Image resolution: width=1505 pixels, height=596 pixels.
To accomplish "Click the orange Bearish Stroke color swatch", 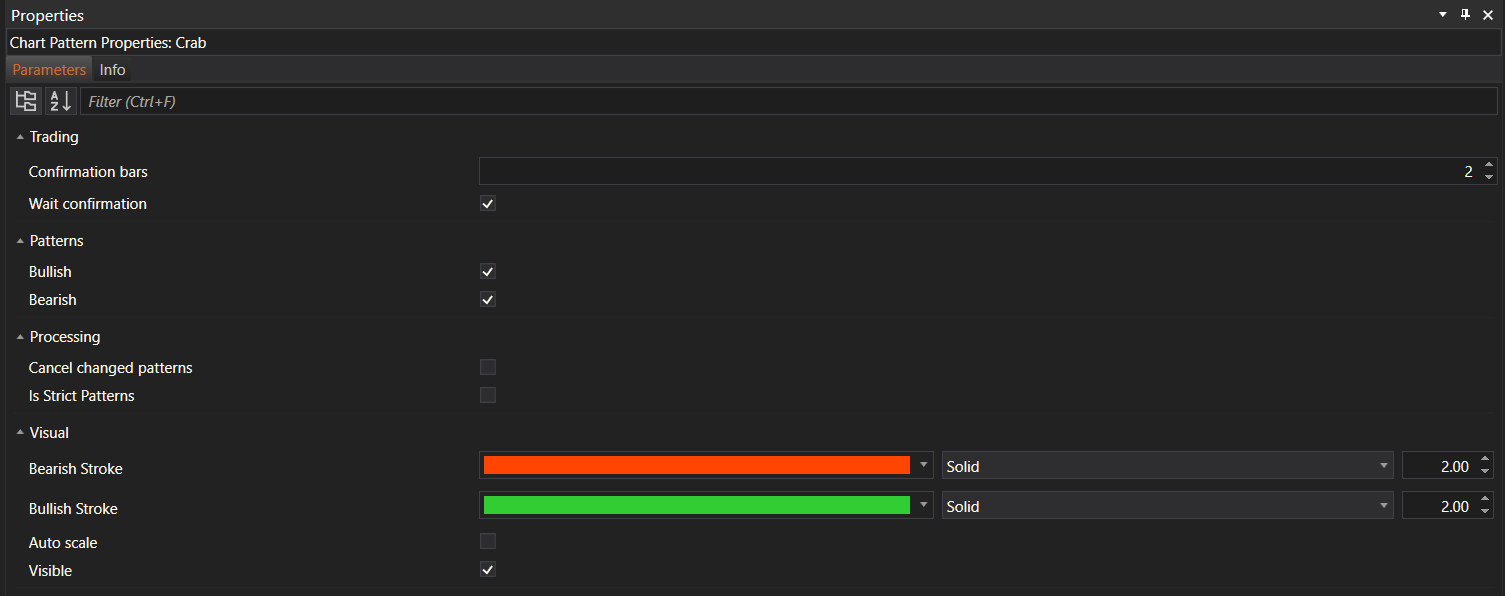I will tap(696, 466).
